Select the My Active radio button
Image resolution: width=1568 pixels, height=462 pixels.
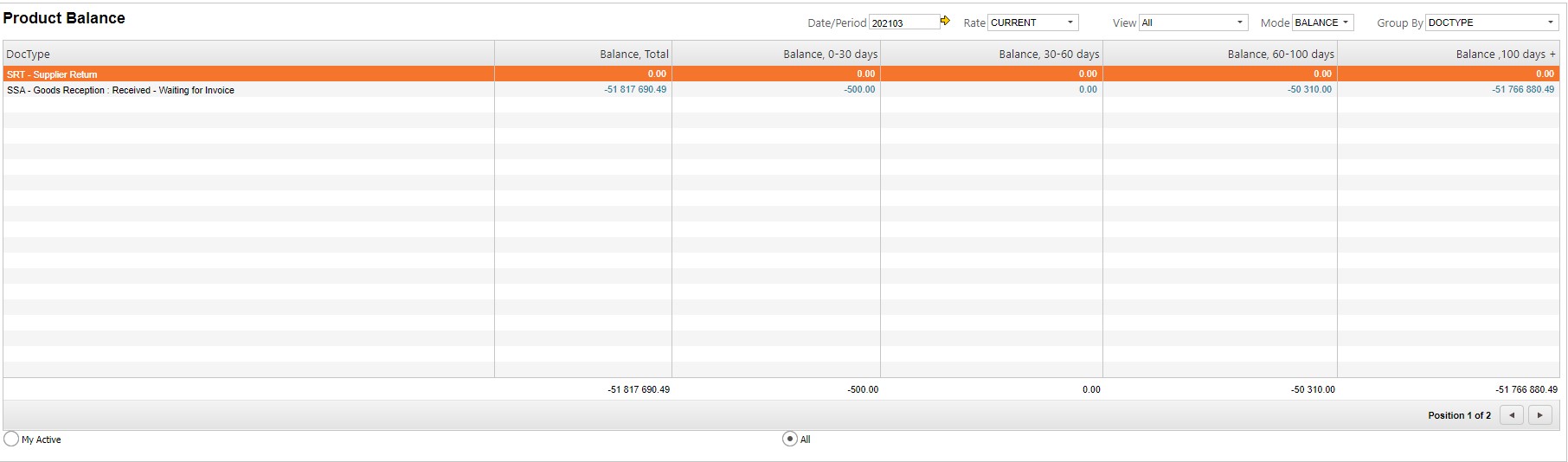(11, 440)
